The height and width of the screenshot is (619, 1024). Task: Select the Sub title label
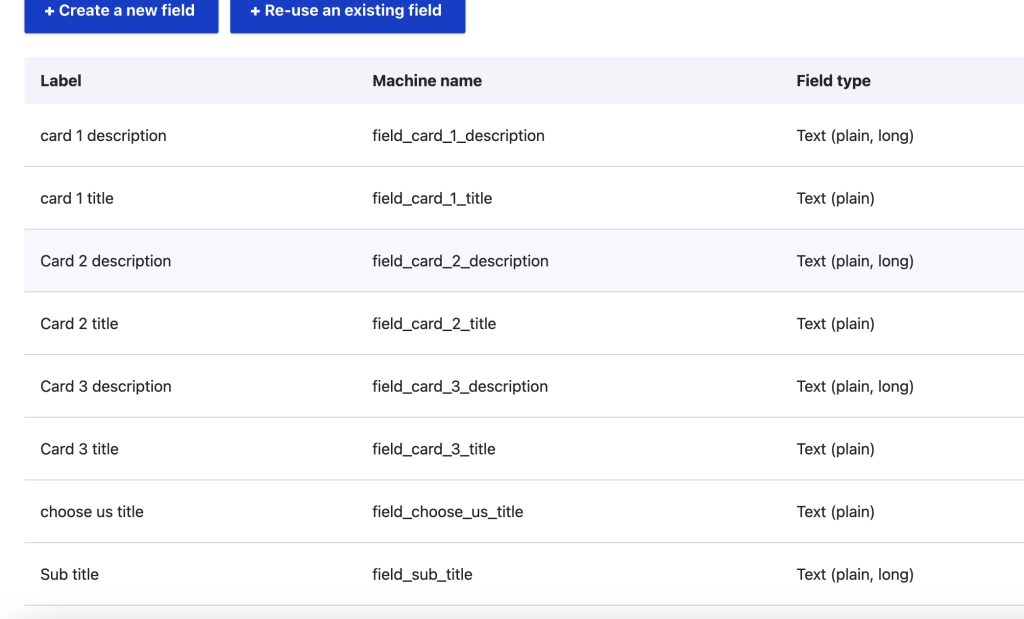tap(69, 575)
